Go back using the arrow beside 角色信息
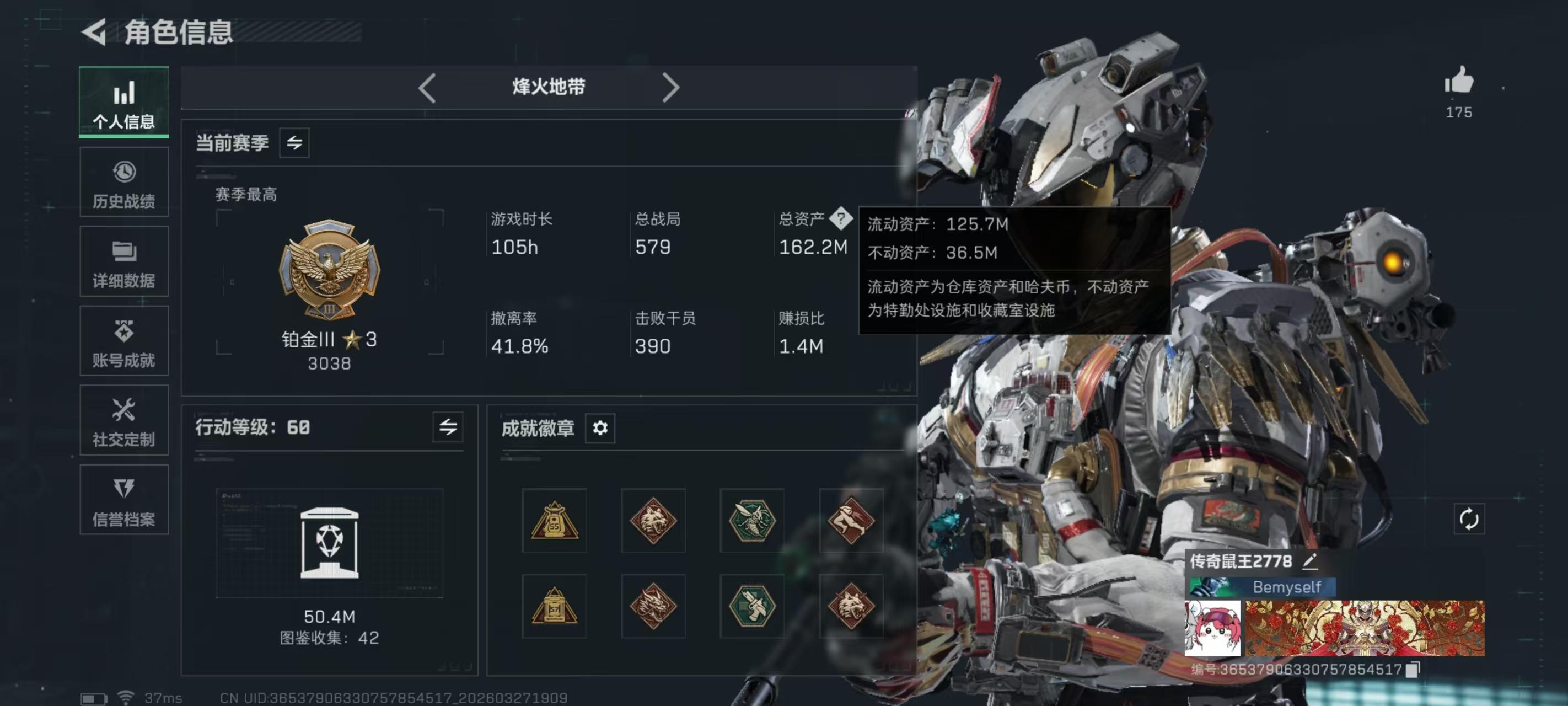The height and width of the screenshot is (706, 1568). [x=94, y=31]
